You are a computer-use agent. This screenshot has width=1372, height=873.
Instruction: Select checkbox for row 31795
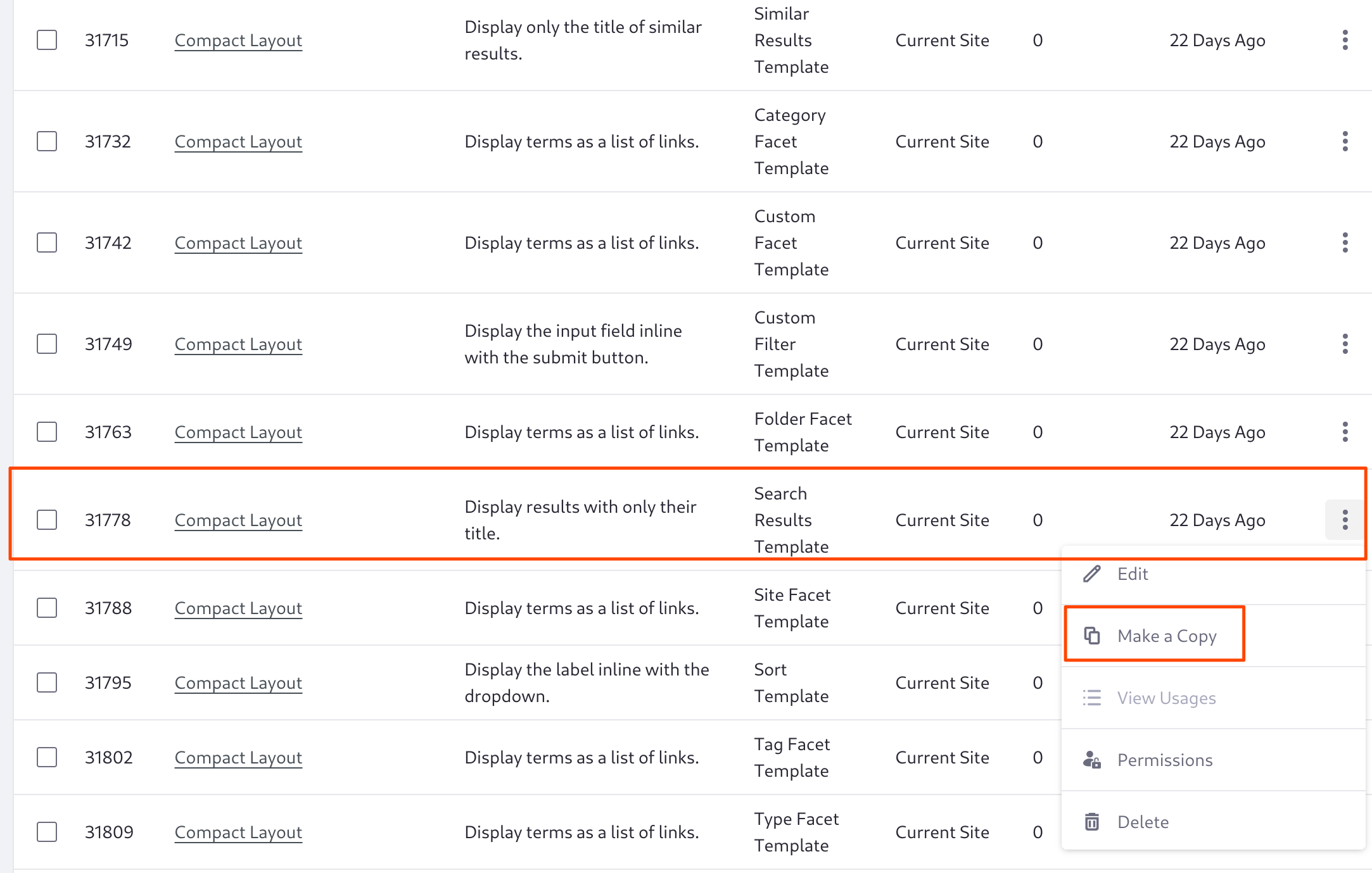click(x=47, y=682)
